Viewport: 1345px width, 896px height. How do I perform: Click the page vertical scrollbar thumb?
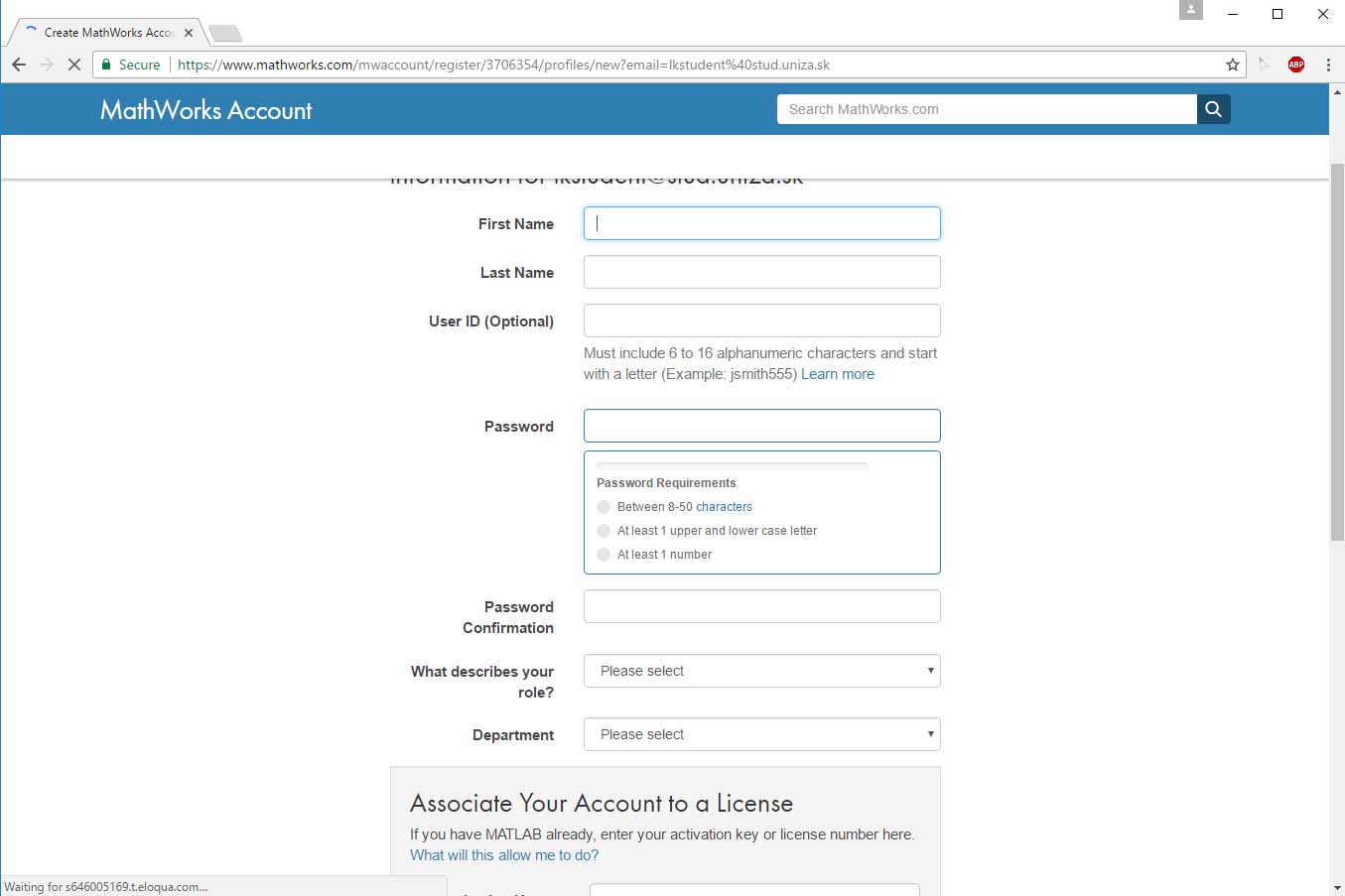[x=1337, y=352]
